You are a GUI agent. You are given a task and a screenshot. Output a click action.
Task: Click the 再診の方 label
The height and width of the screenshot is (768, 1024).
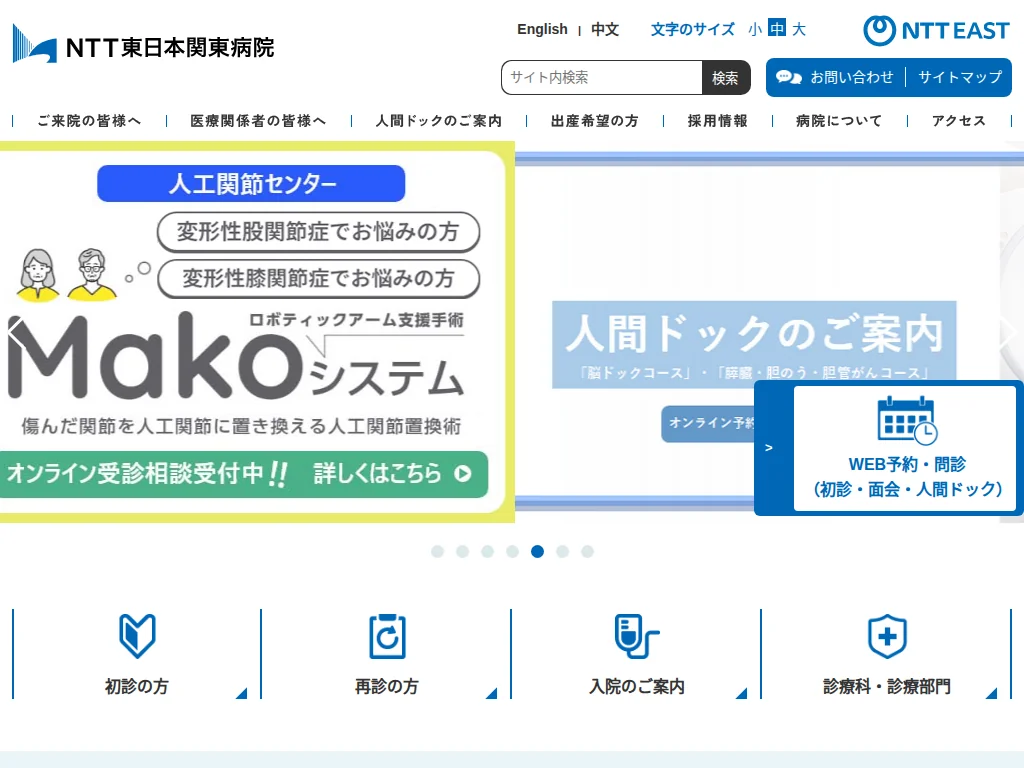(x=387, y=686)
